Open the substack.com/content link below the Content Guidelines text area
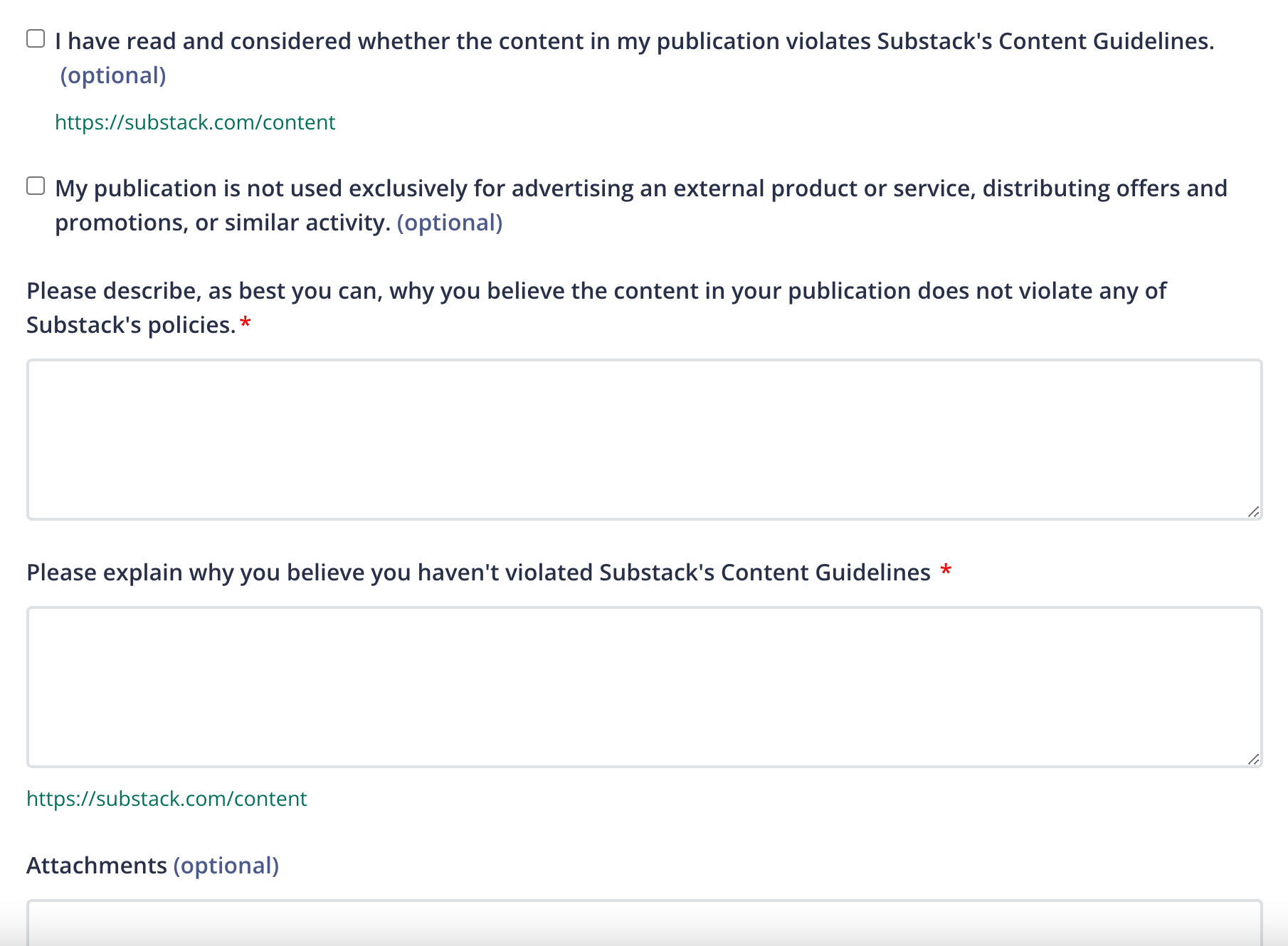 166,799
